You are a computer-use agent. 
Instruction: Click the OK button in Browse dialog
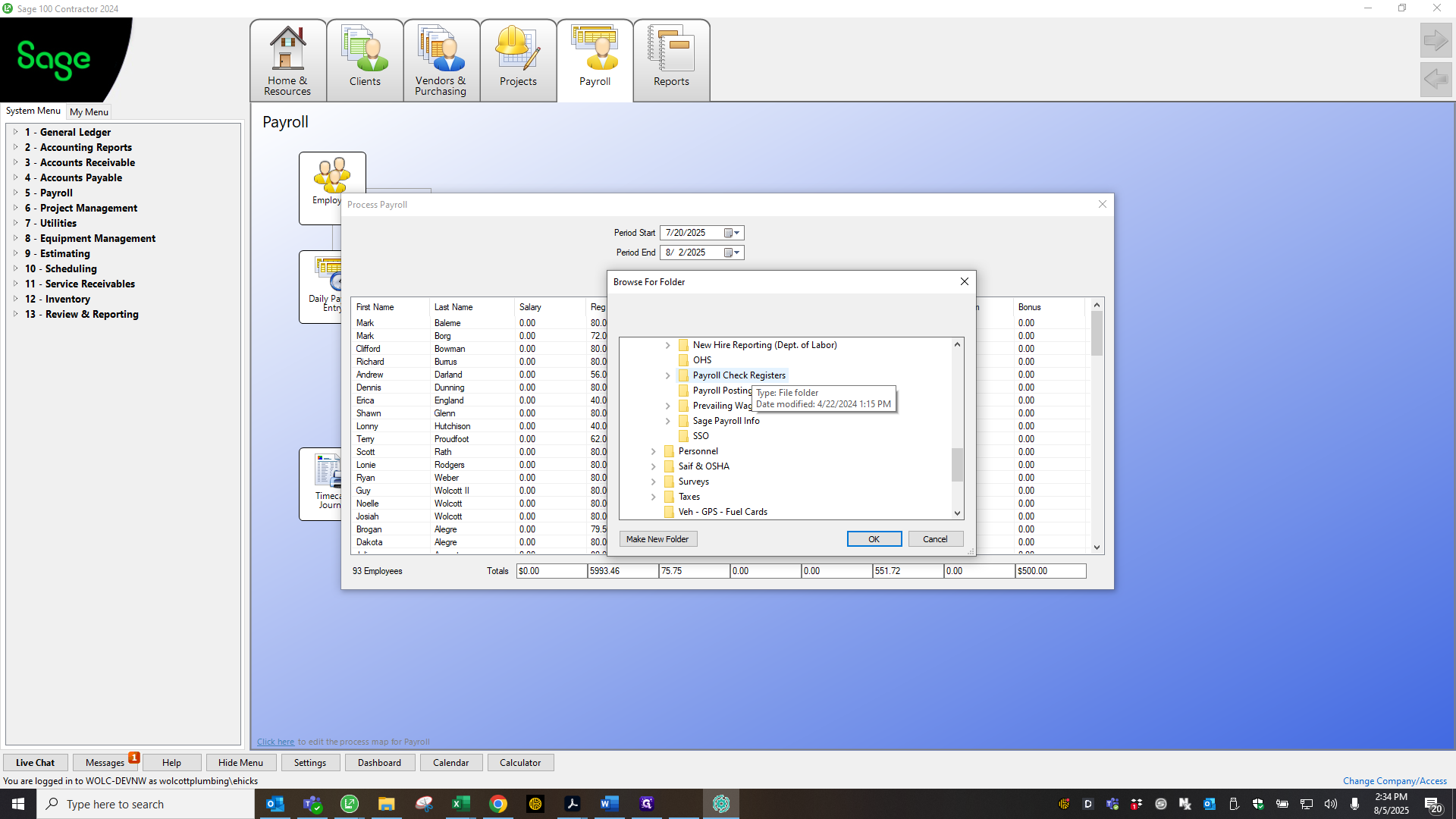click(x=874, y=539)
